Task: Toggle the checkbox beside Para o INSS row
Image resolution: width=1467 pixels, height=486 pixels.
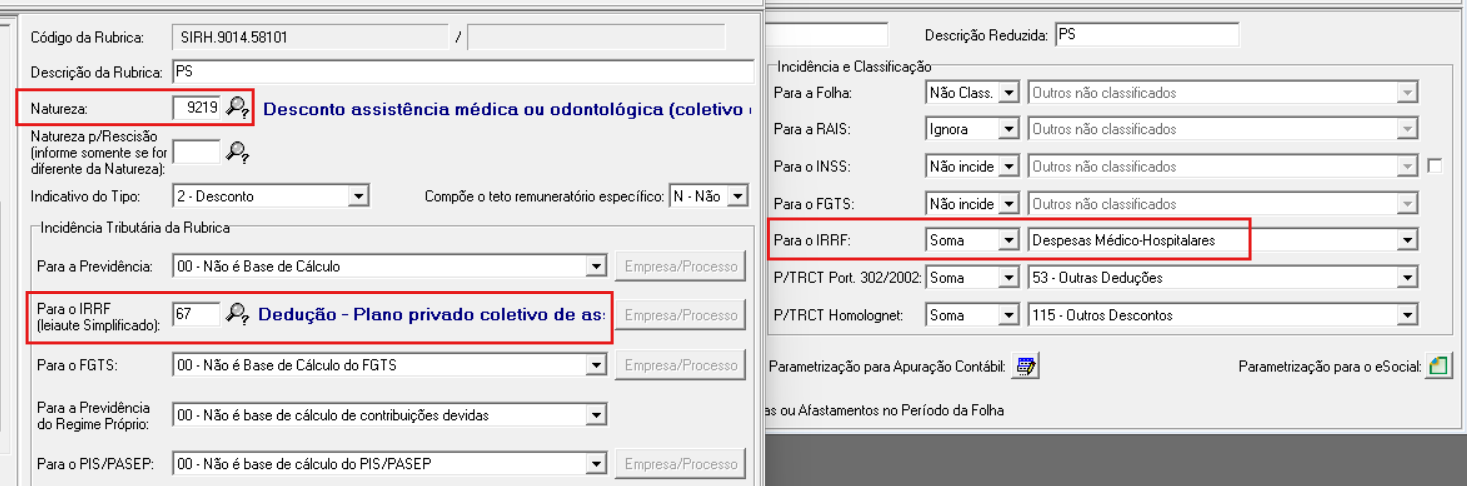Action: point(1435,166)
